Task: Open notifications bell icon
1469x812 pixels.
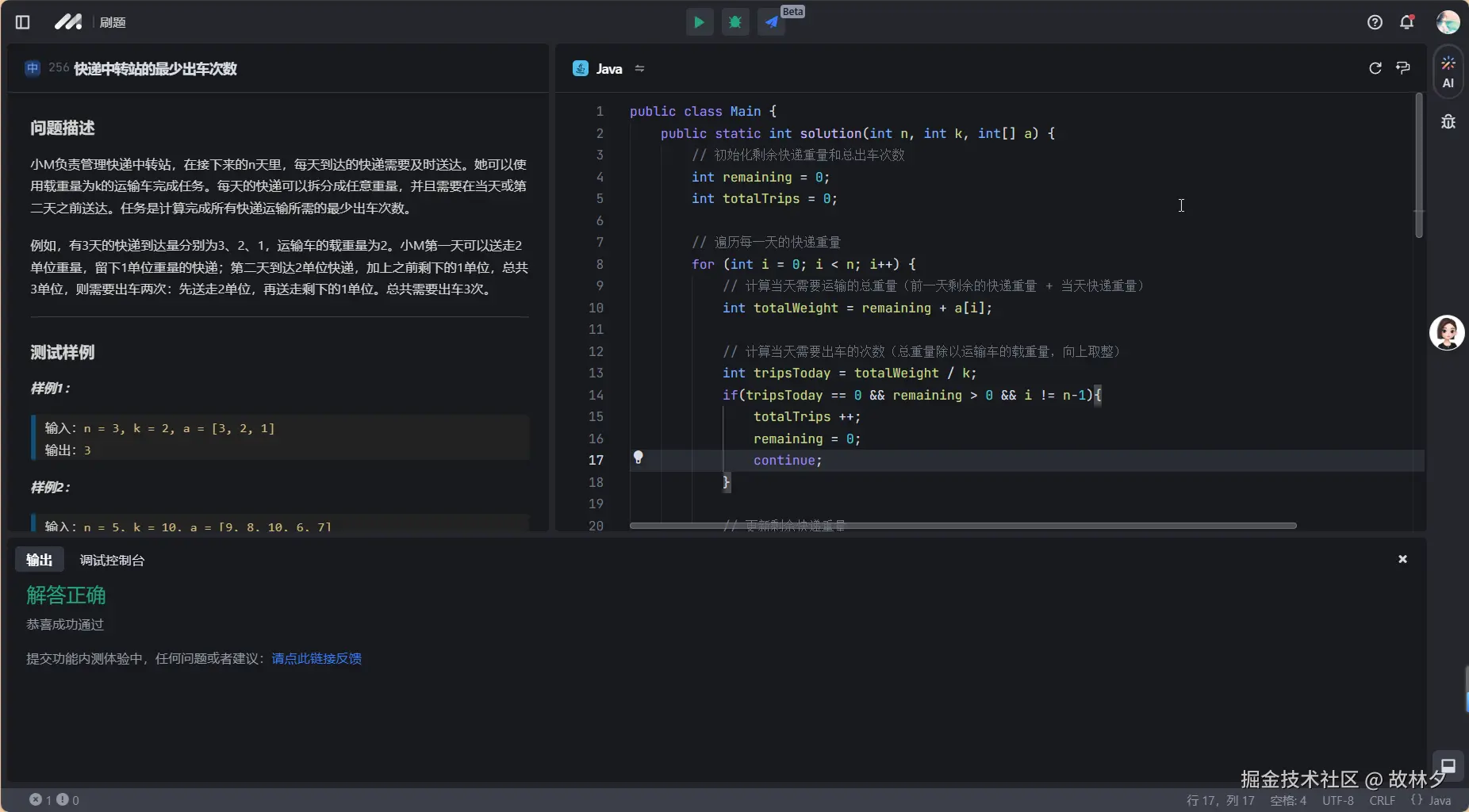Action: [x=1406, y=22]
